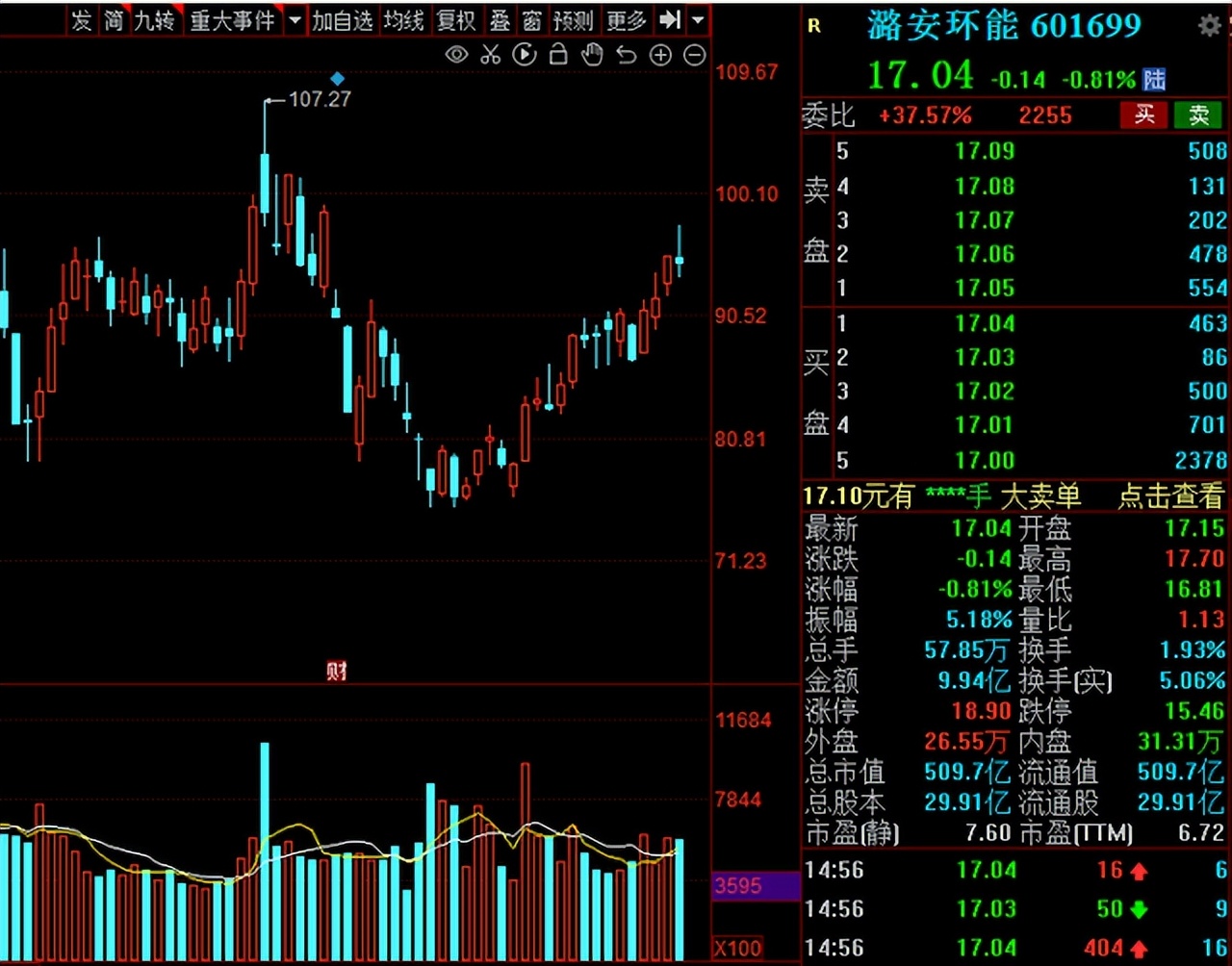
Task: Click the 叠 overlay button
Action: coord(500,19)
